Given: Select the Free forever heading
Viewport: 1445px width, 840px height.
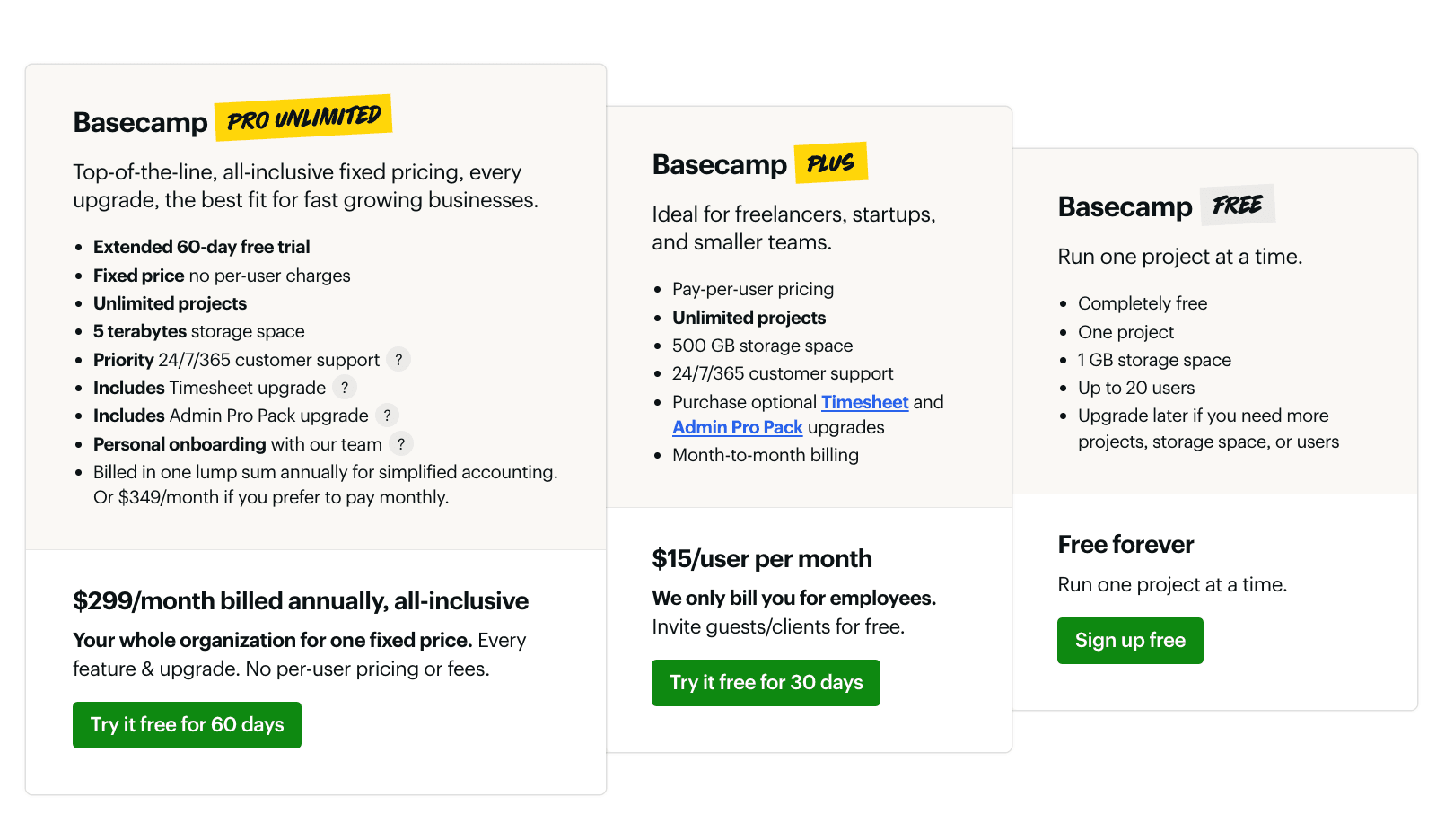Looking at the screenshot, I should (1125, 545).
